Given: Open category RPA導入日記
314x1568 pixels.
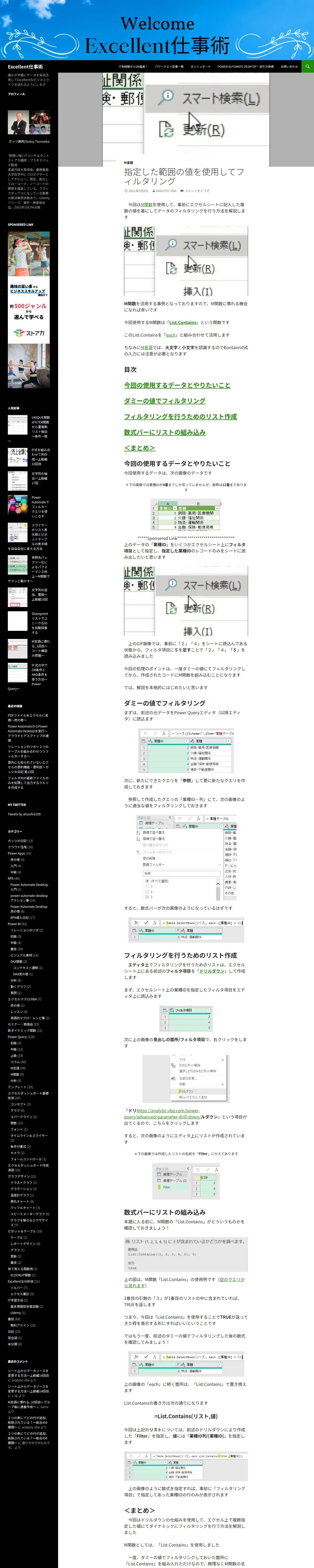Looking at the screenshot, I should (x=20, y=917).
